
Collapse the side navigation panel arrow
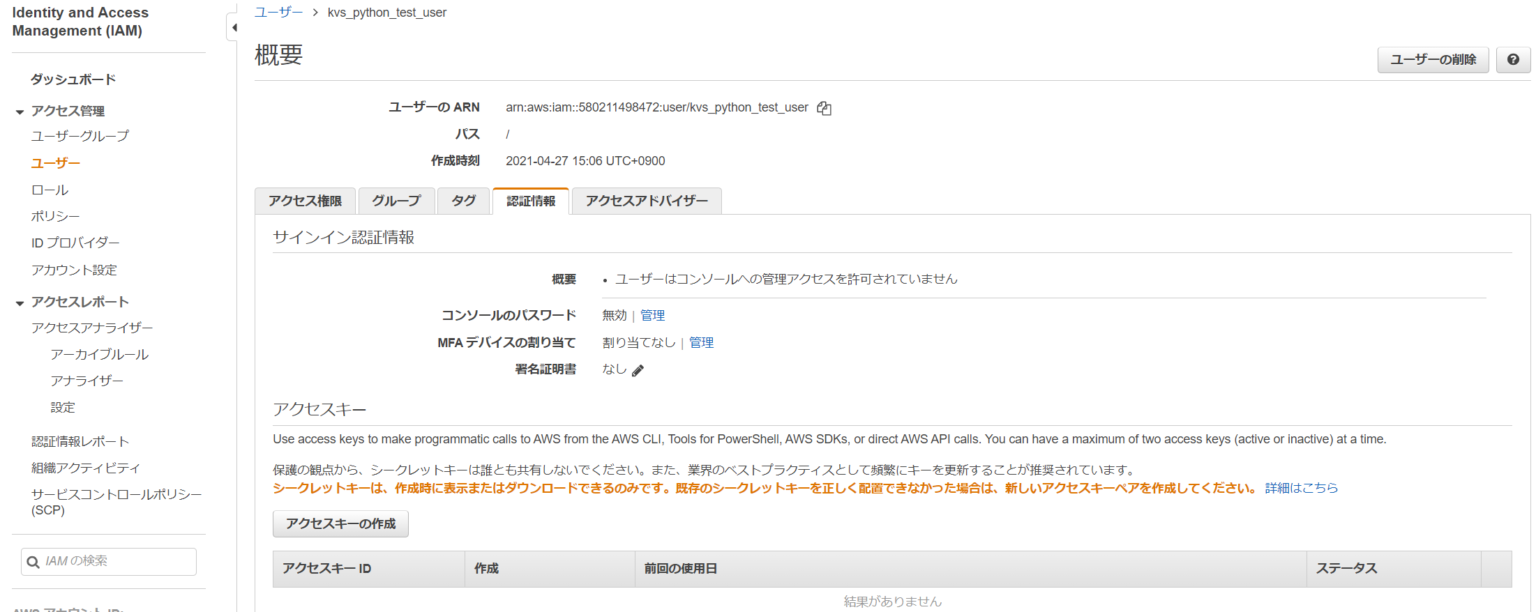(232, 26)
